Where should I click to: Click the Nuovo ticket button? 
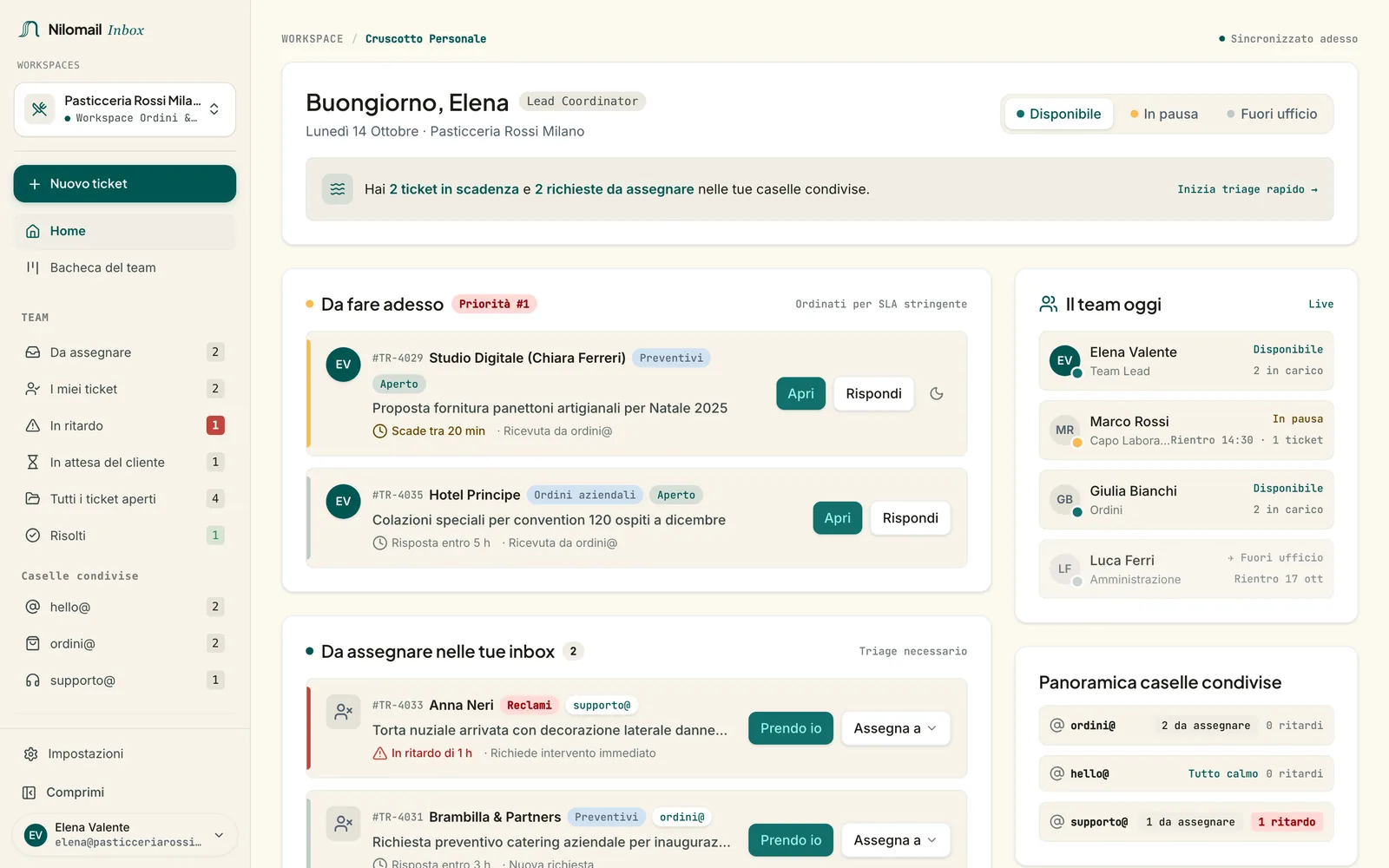125,184
